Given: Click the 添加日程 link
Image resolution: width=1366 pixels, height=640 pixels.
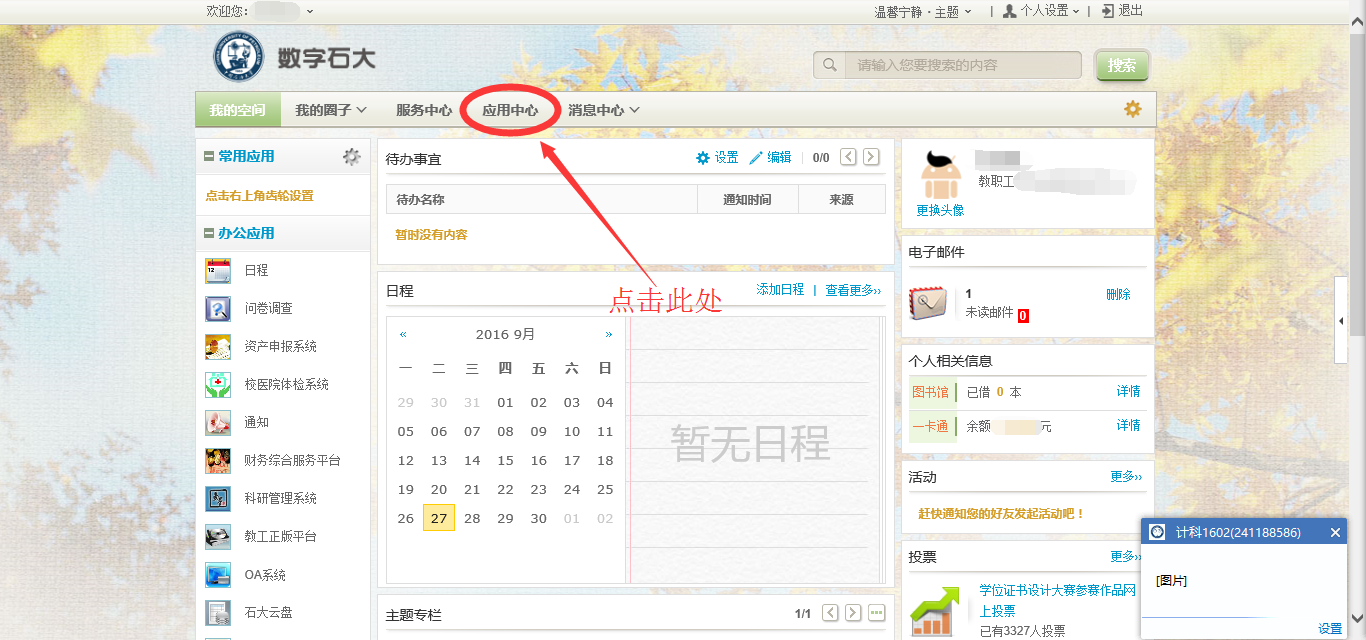Looking at the screenshot, I should 780,290.
